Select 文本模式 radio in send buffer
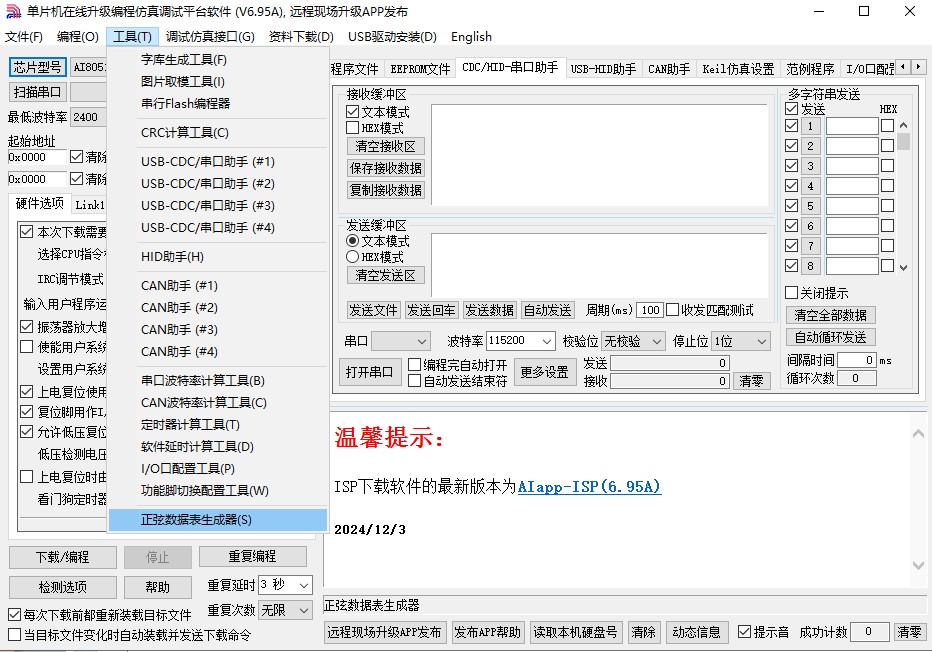This screenshot has width=932, height=652. pos(352,241)
